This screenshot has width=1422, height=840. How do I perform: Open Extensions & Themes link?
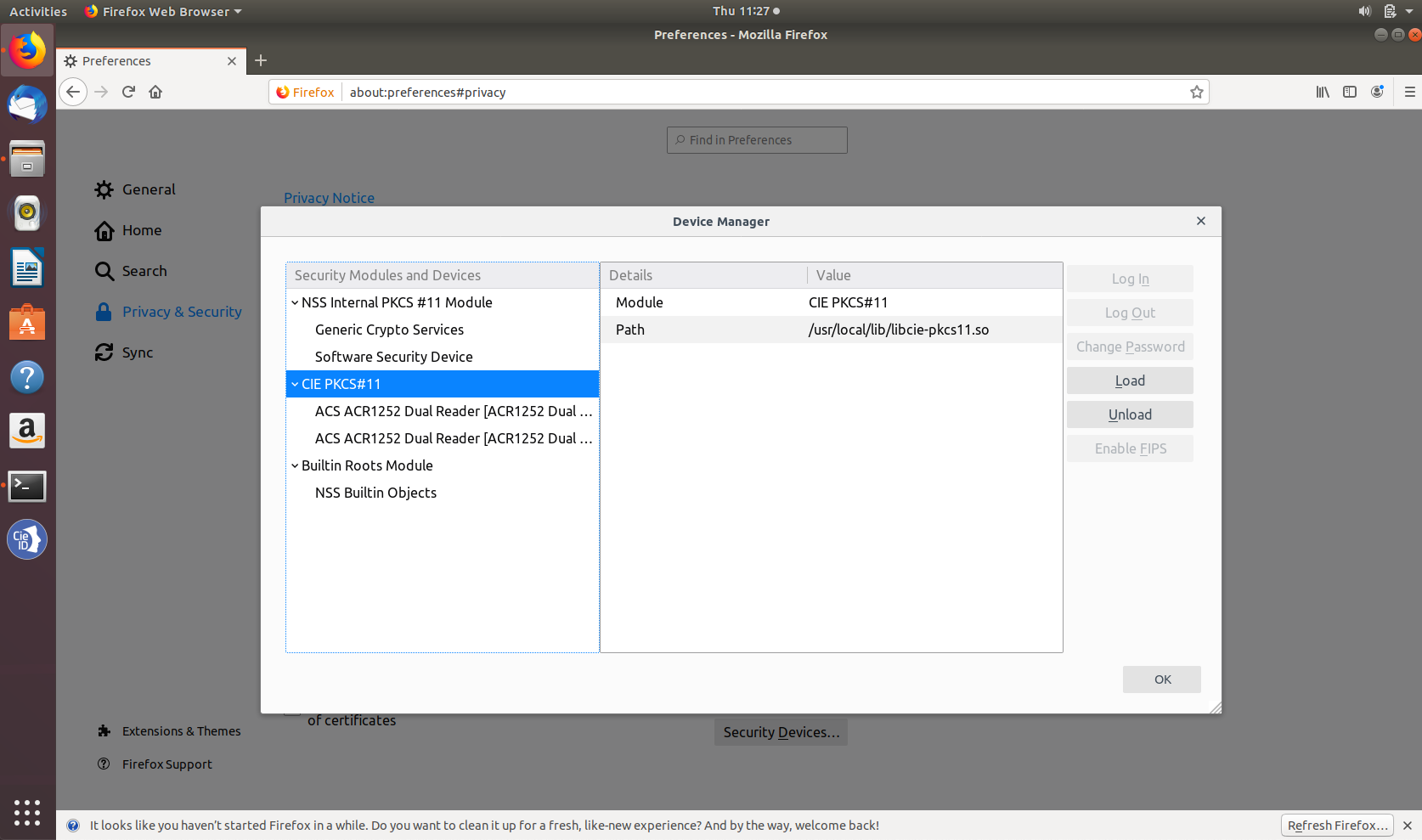click(x=169, y=731)
